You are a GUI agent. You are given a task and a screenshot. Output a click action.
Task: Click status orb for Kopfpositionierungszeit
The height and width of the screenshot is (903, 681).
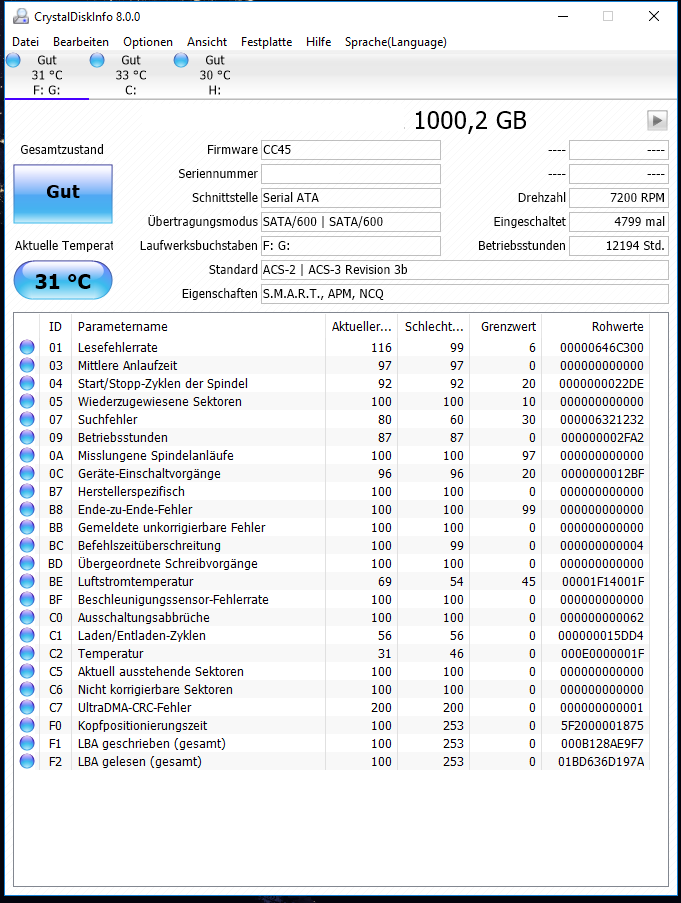[27, 725]
